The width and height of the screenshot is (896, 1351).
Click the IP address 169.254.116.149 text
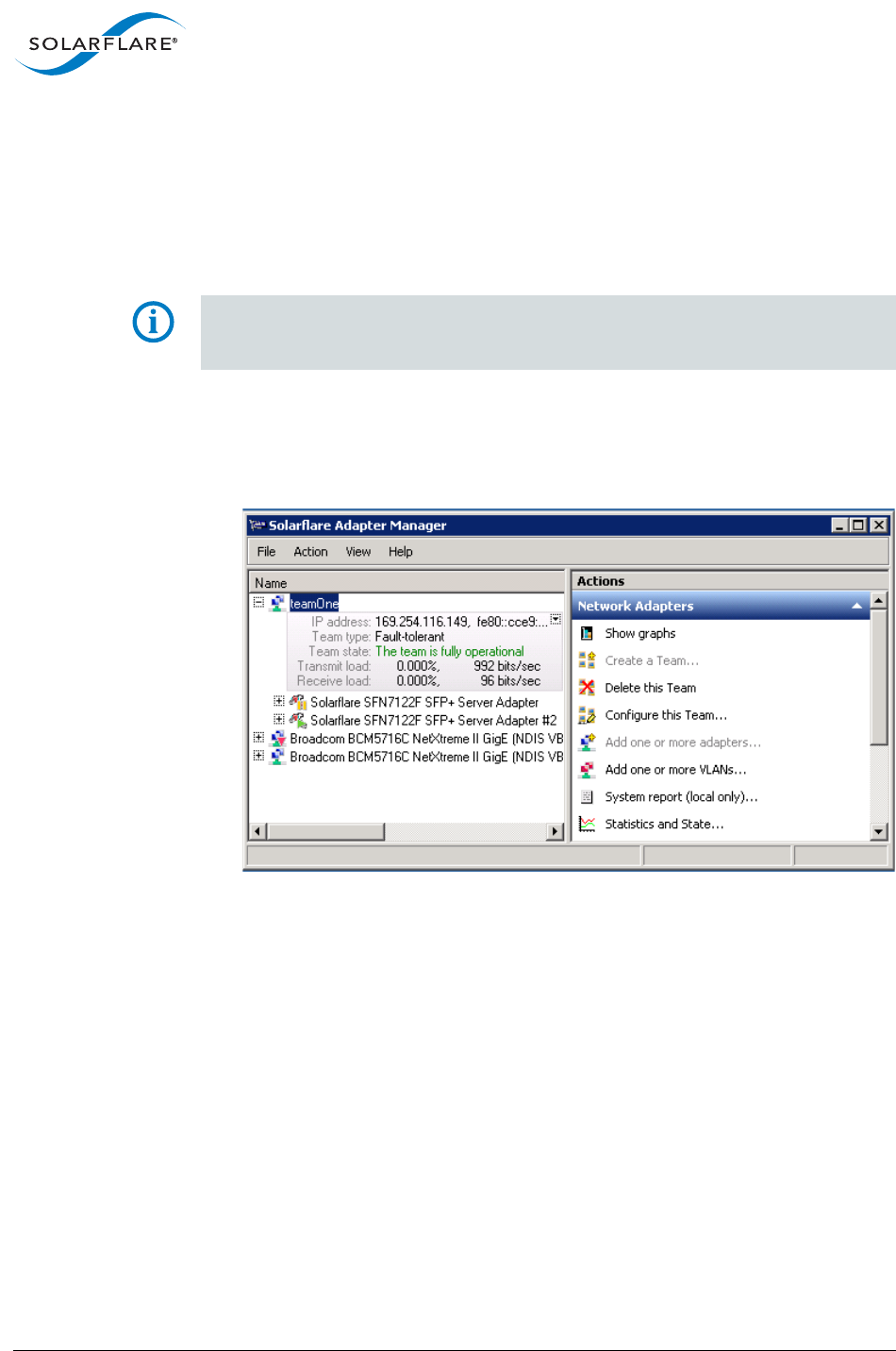point(422,622)
